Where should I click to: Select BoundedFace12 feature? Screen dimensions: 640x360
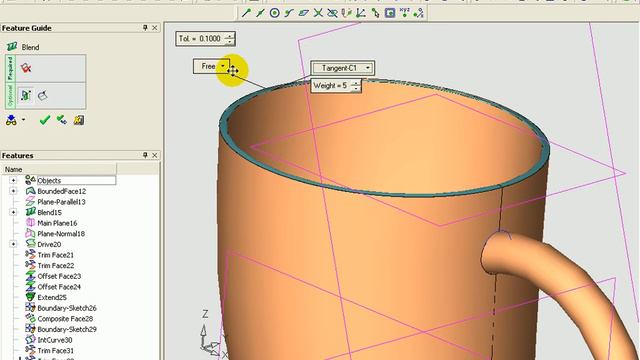tap(62, 191)
